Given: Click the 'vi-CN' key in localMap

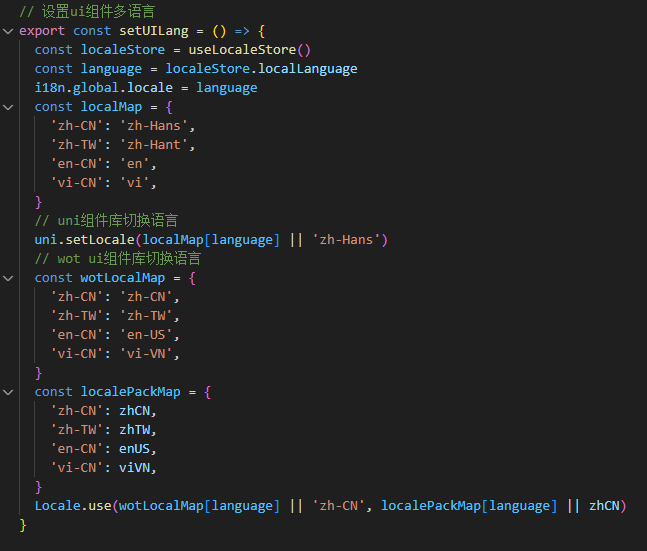Looking at the screenshot, I should point(77,183).
